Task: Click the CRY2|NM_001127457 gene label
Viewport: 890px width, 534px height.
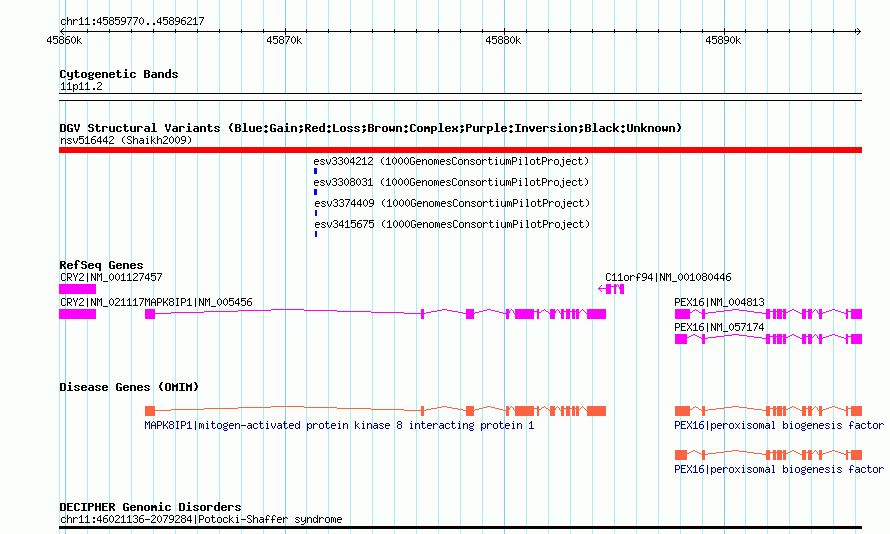Action: pyautogui.click(x=111, y=277)
